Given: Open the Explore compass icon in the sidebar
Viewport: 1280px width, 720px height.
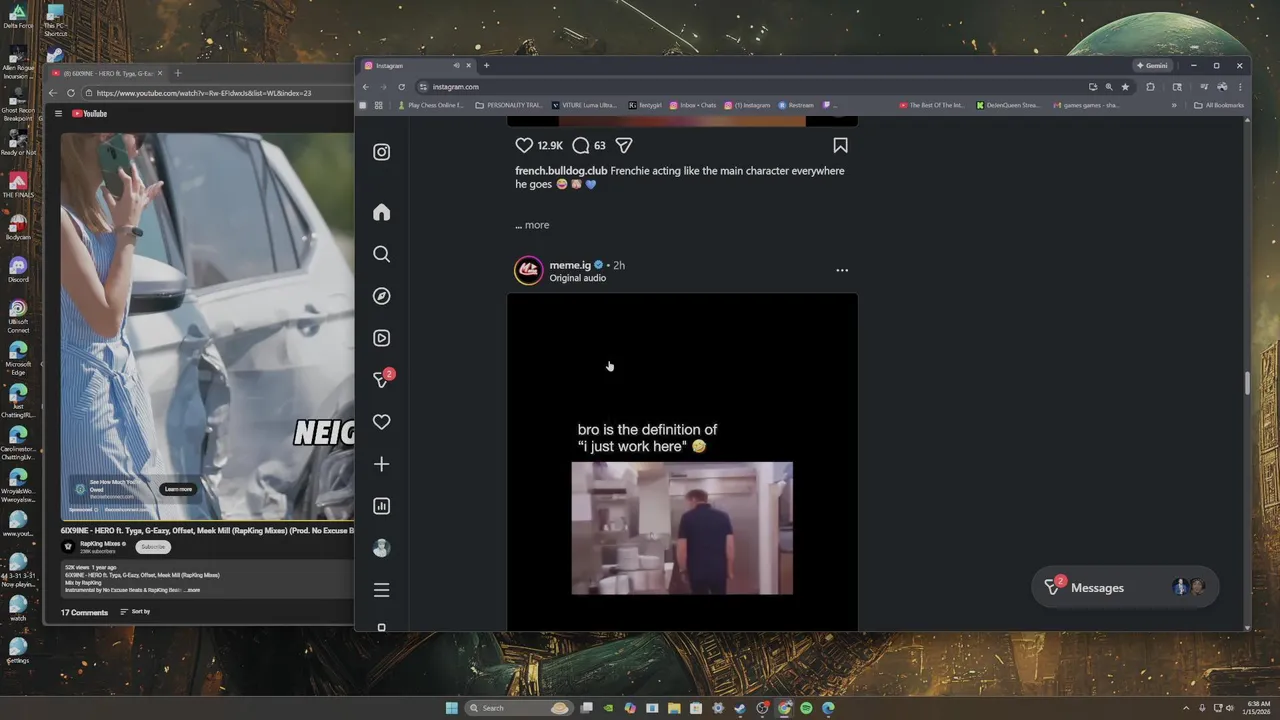Looking at the screenshot, I should click(x=381, y=296).
